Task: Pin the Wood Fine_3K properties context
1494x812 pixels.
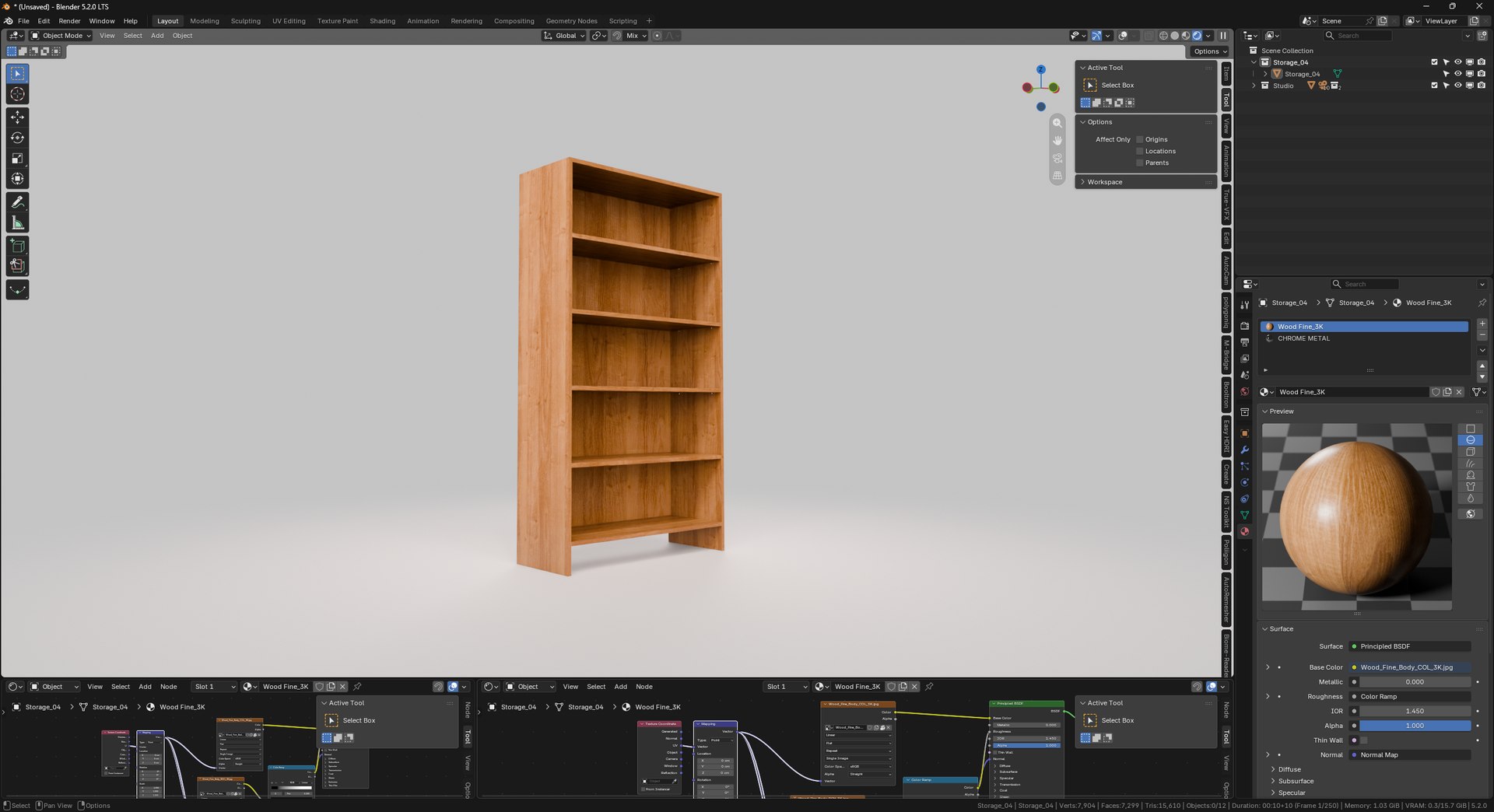Action: pos(1482,303)
